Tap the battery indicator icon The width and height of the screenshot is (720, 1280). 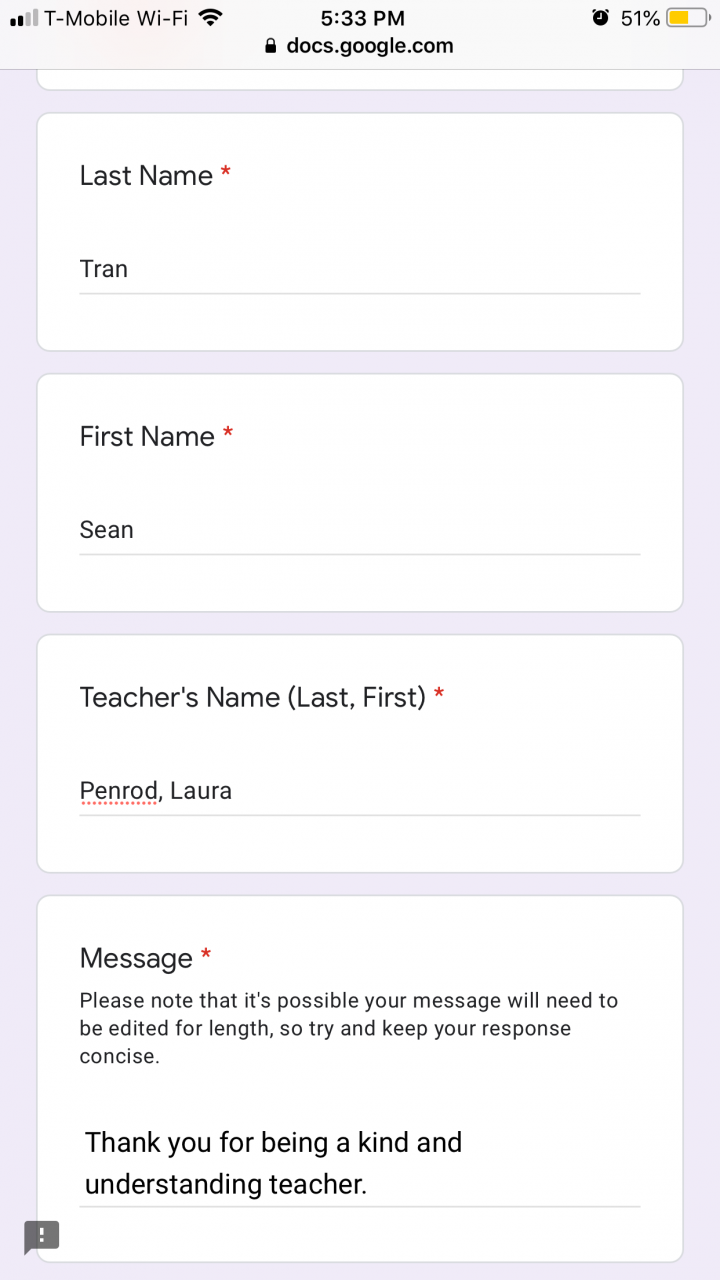pyautogui.click(x=687, y=18)
